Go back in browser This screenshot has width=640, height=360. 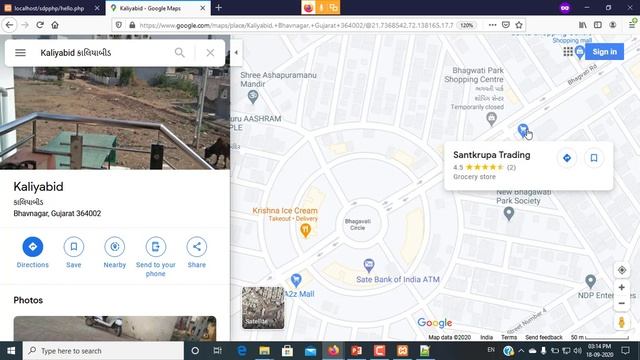tap(9, 25)
